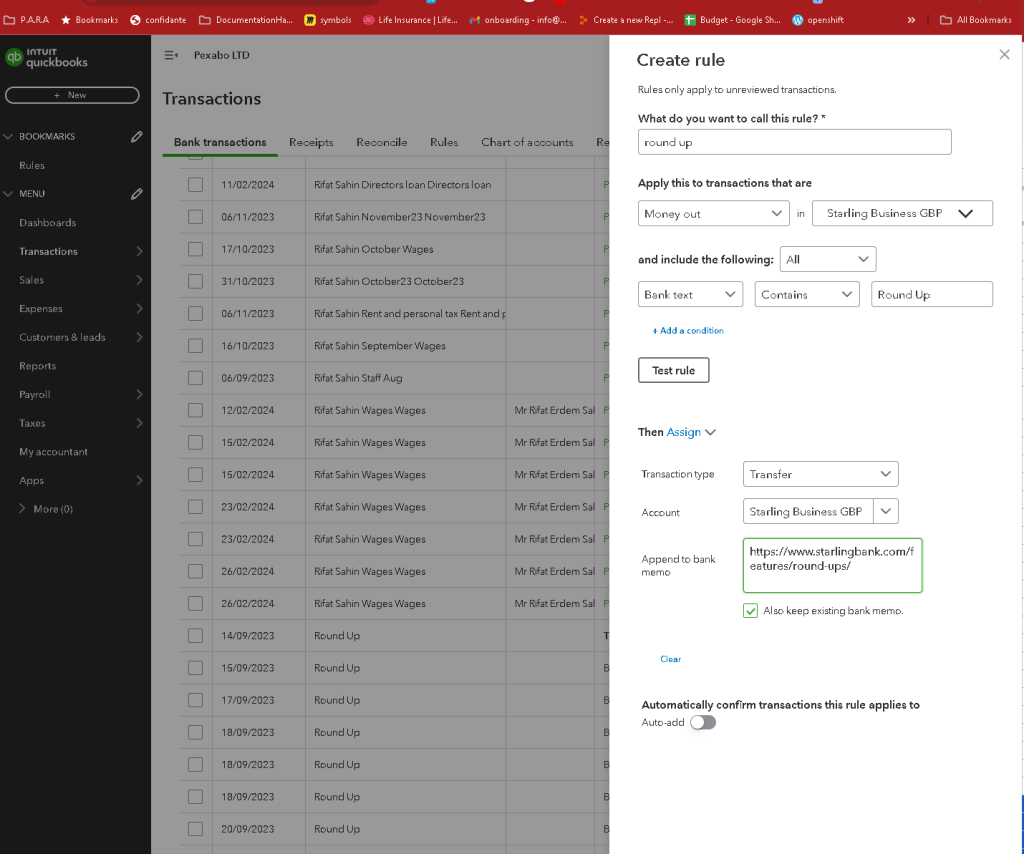Expand the Expenses sidebar submenu

pos(139,309)
